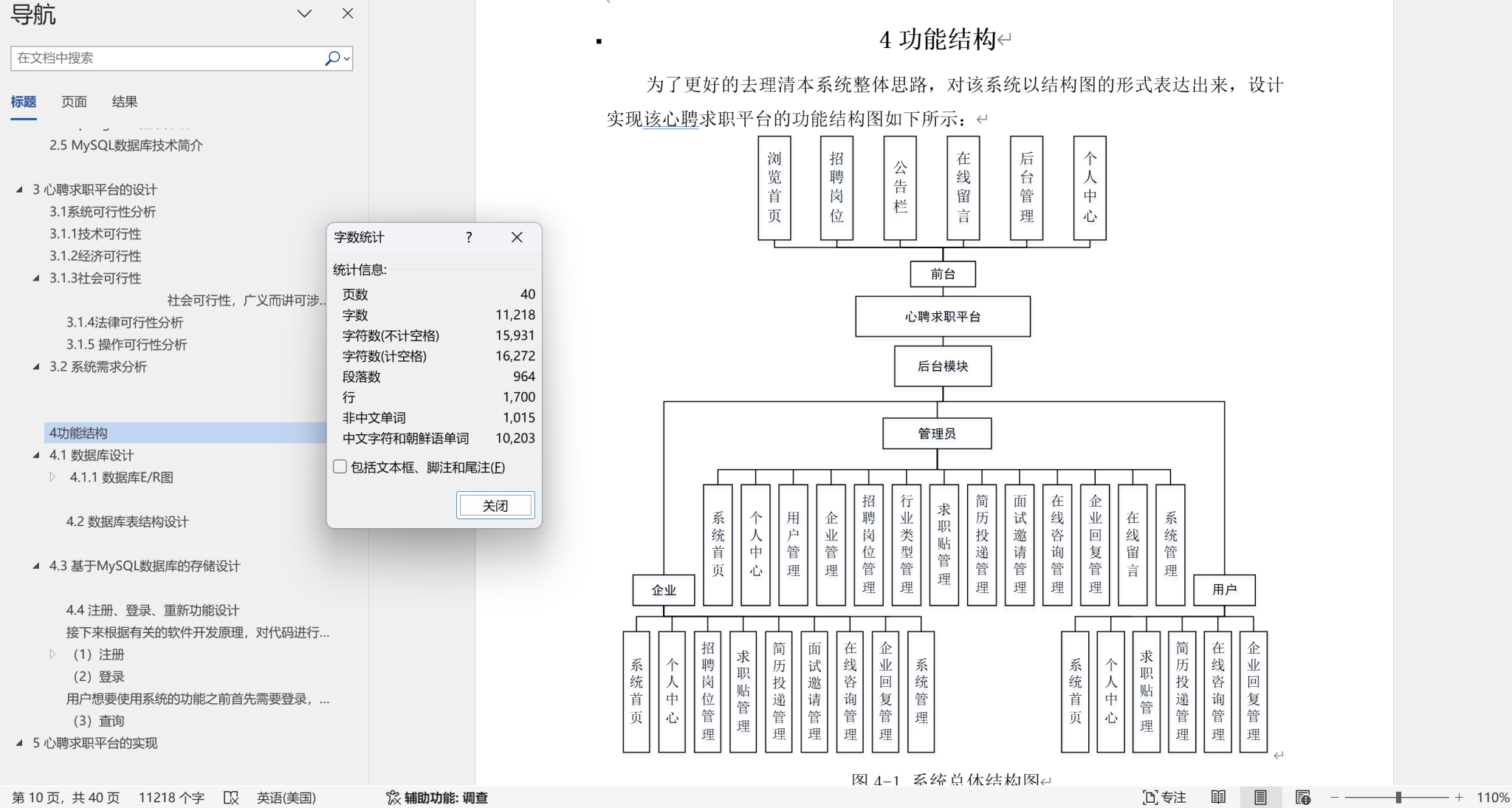The width and height of the screenshot is (1512, 808).
Task: Click the help question mark in 字数统计 dialog
Action: pyautogui.click(x=469, y=237)
